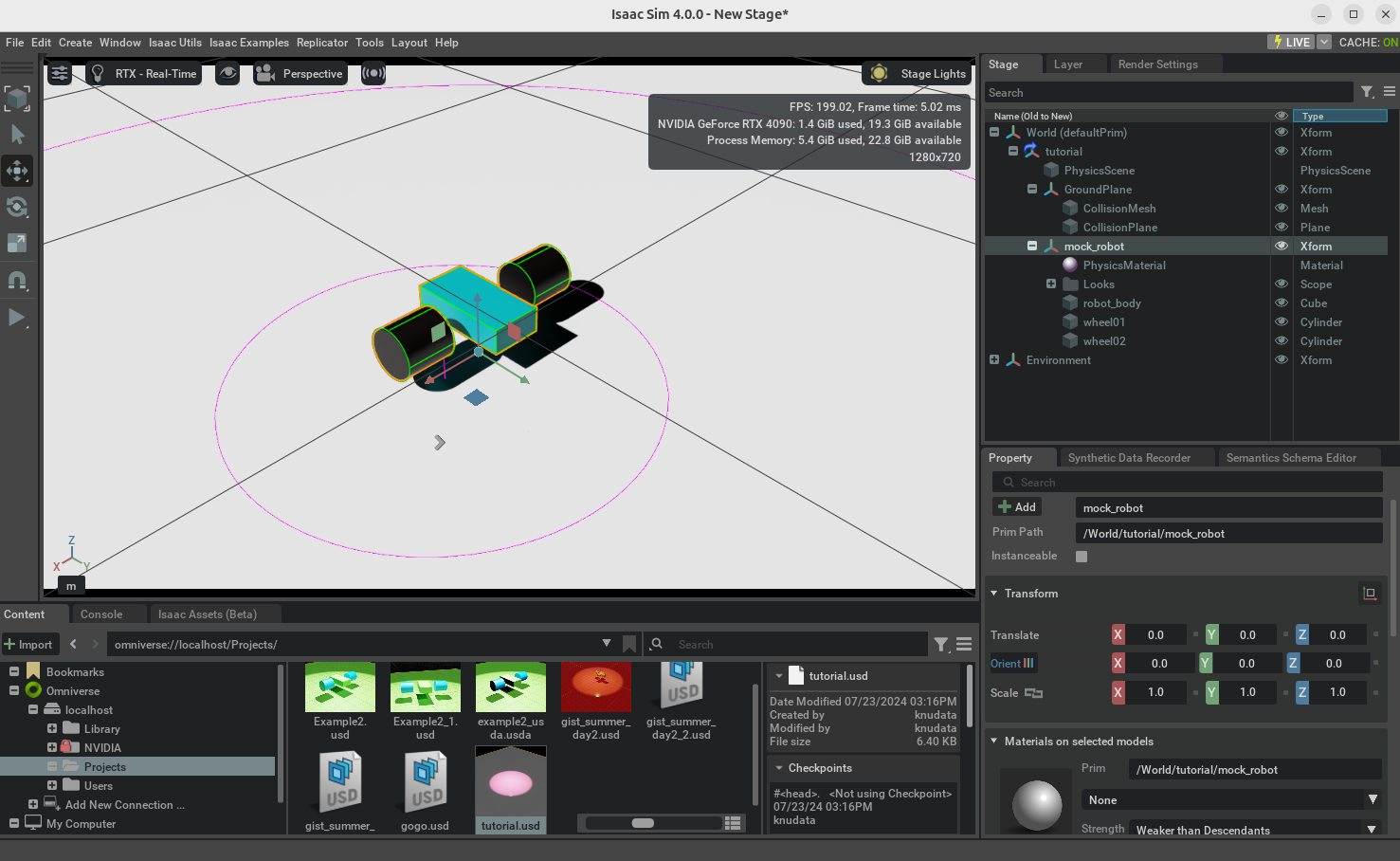Open the Replicator menu
This screenshot has height=861, width=1400.
pyautogui.click(x=322, y=43)
